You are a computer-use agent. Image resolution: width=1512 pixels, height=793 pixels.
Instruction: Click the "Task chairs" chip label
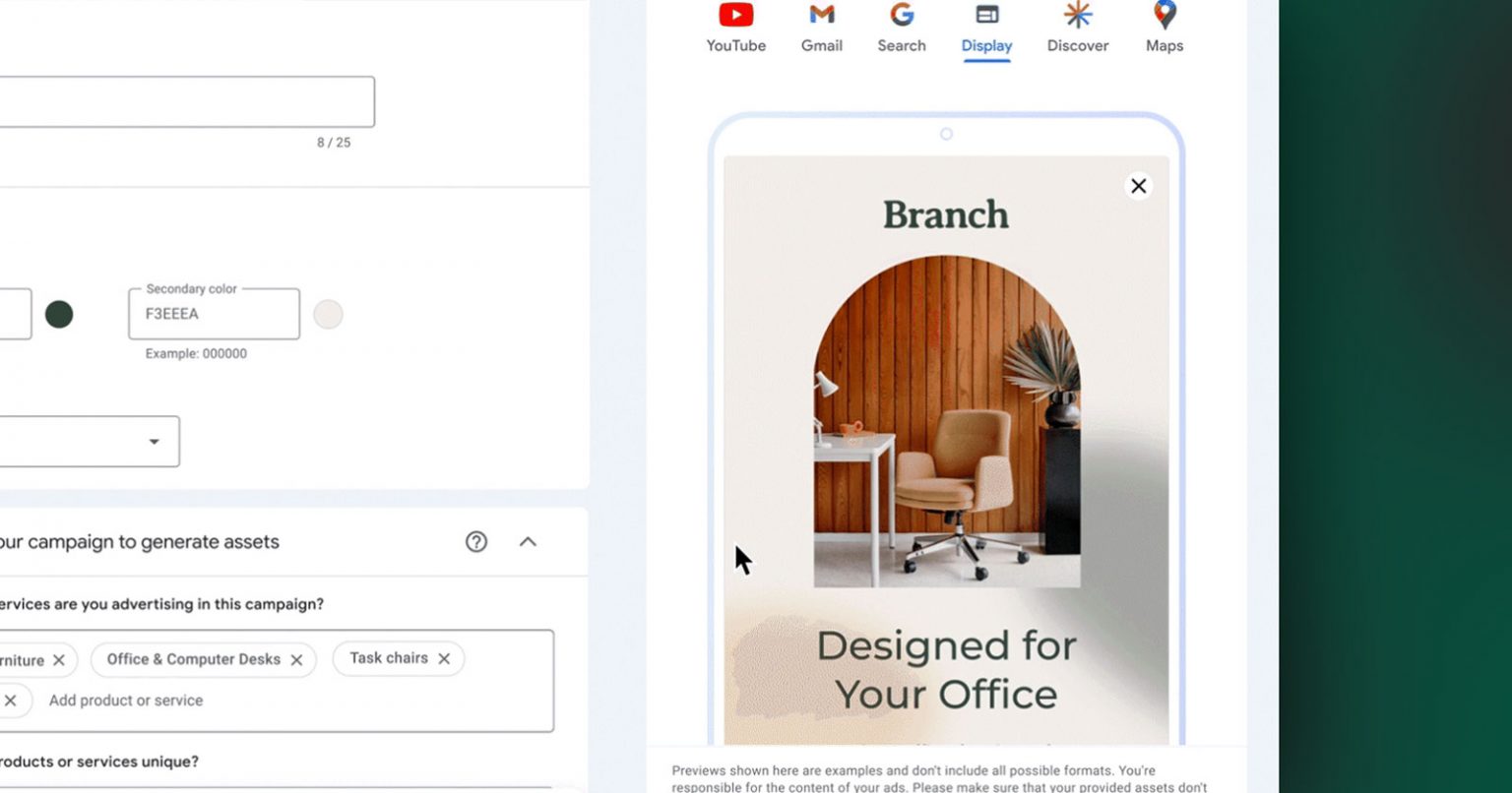(389, 658)
